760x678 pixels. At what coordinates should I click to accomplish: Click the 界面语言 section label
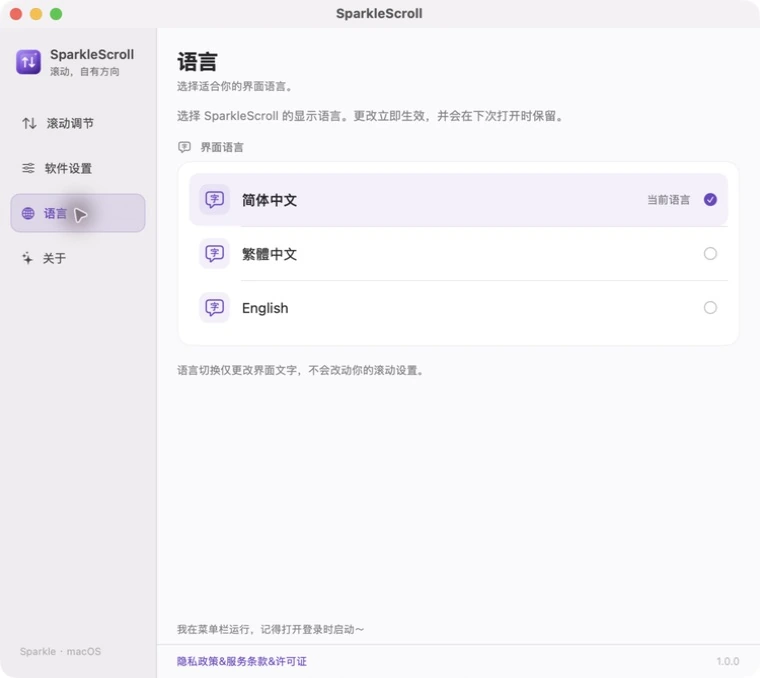pyautogui.click(x=222, y=147)
